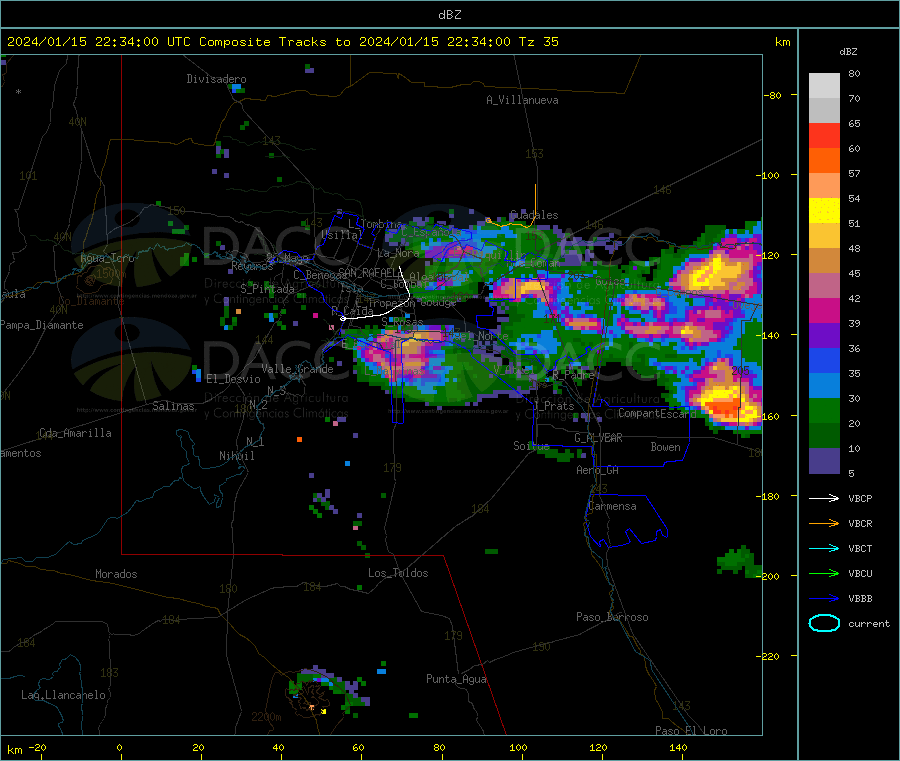Click the Divisadero map label
The image size is (900, 761).
pyautogui.click(x=216, y=79)
